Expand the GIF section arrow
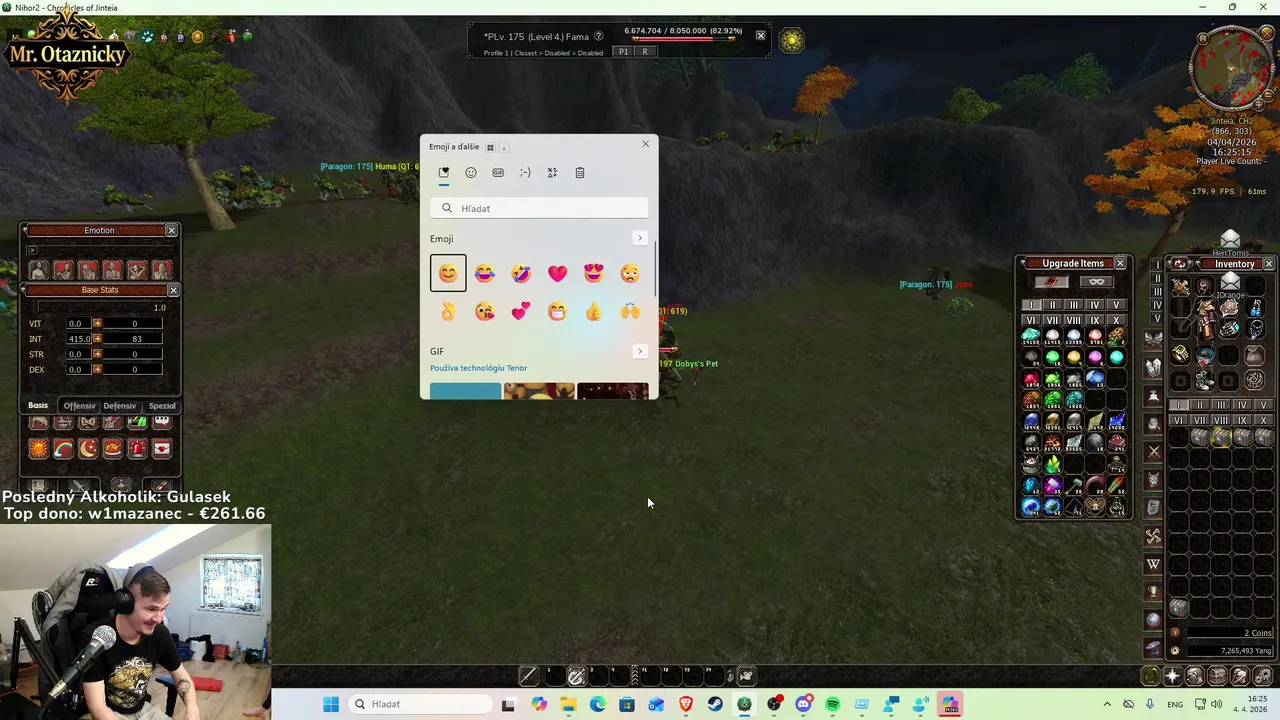This screenshot has height=720, width=1280. click(640, 351)
